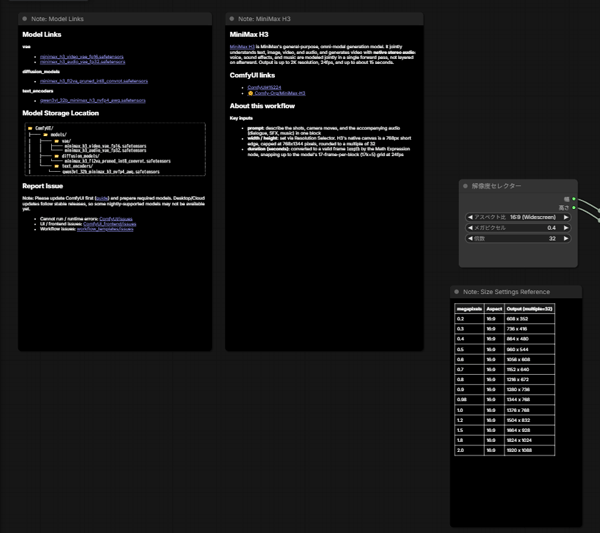The width and height of the screenshot is (600, 533).
Task: Open the minimax_h3_video_vae link
Action: click(x=82, y=57)
